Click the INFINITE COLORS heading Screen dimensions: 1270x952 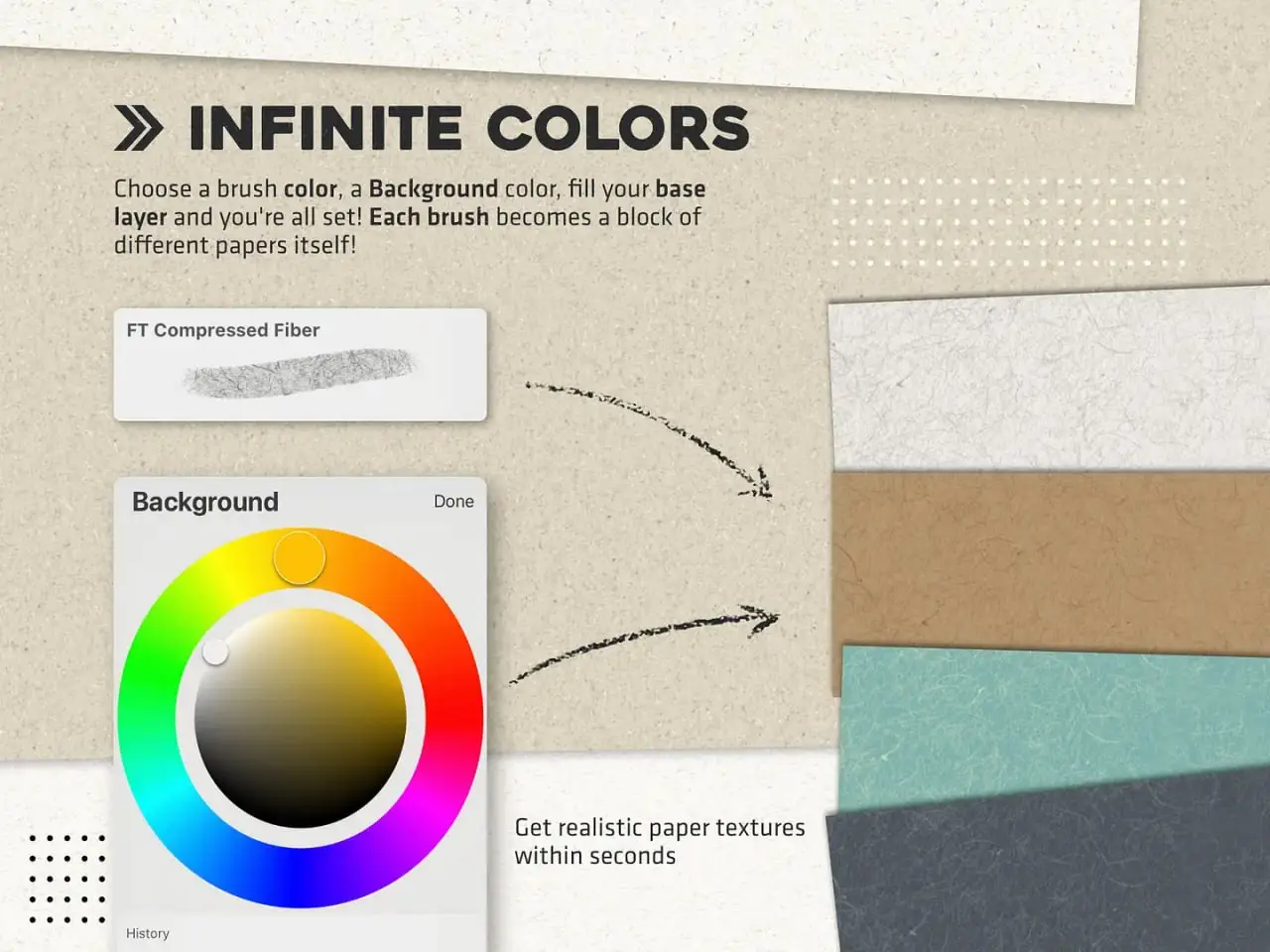click(466, 127)
